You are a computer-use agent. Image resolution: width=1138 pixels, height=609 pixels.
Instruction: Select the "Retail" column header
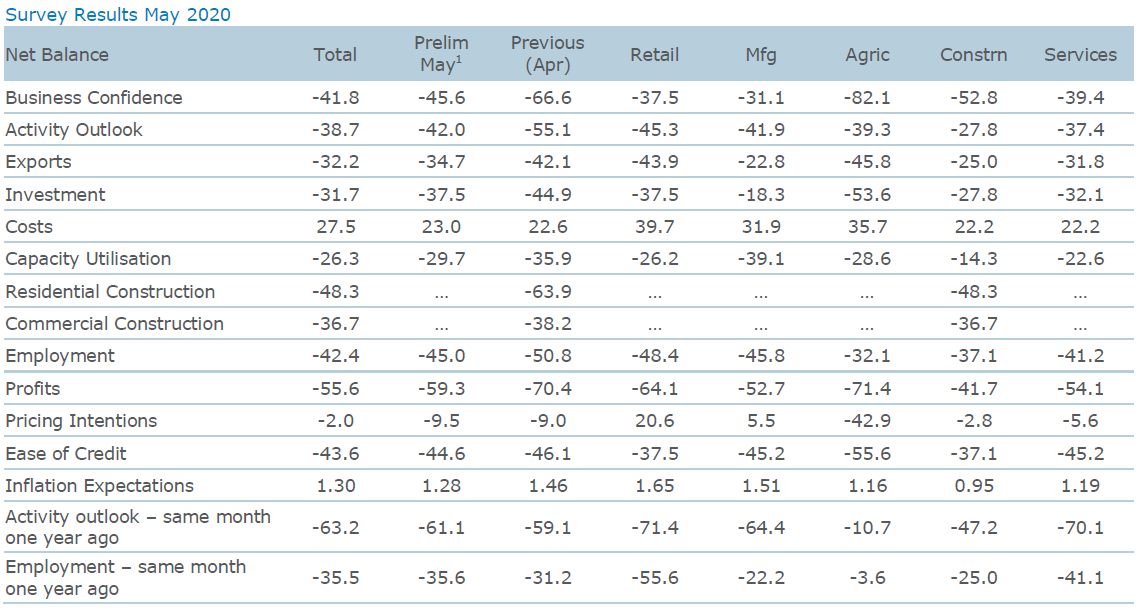655,55
